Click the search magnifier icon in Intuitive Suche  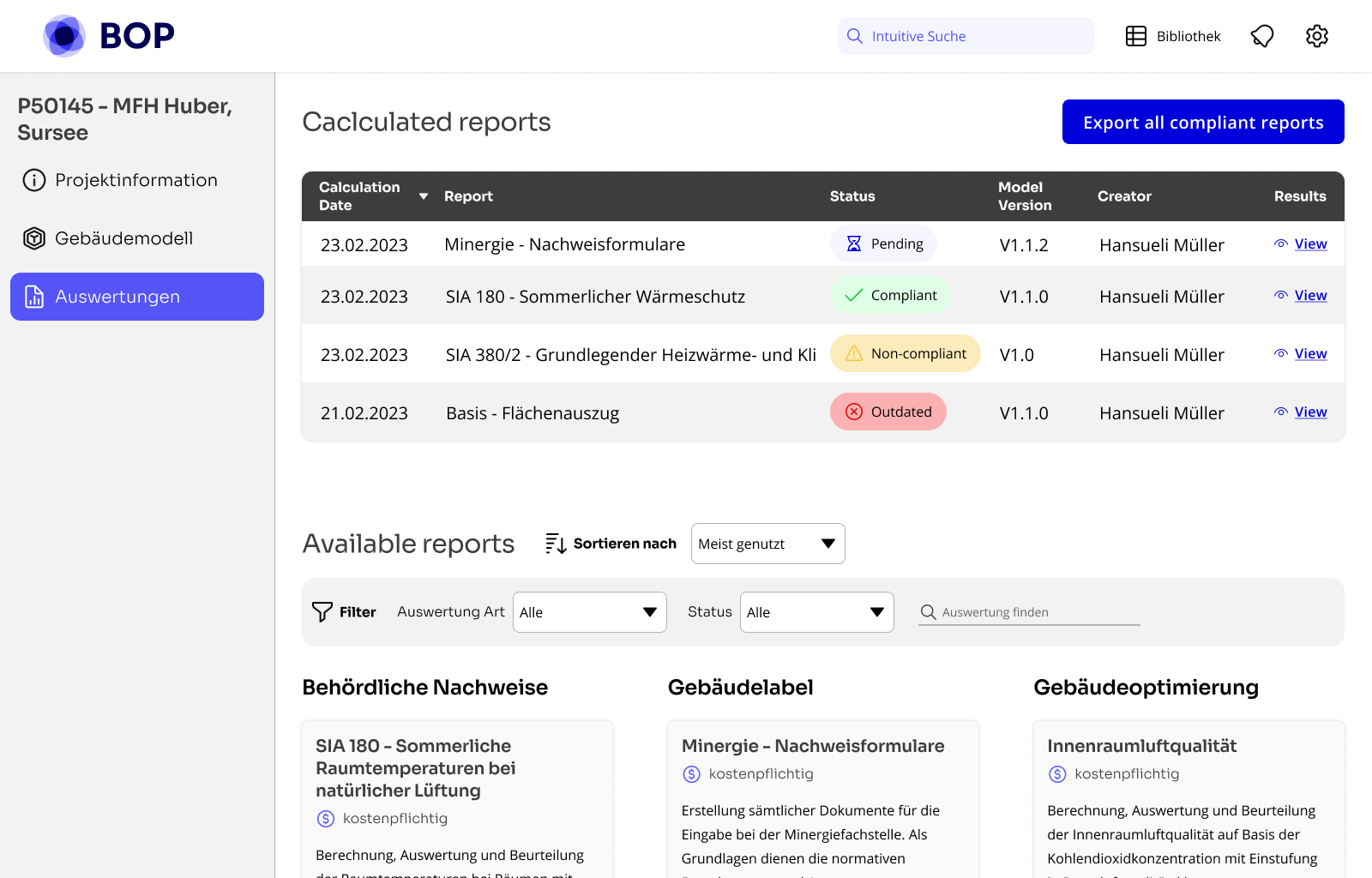855,36
